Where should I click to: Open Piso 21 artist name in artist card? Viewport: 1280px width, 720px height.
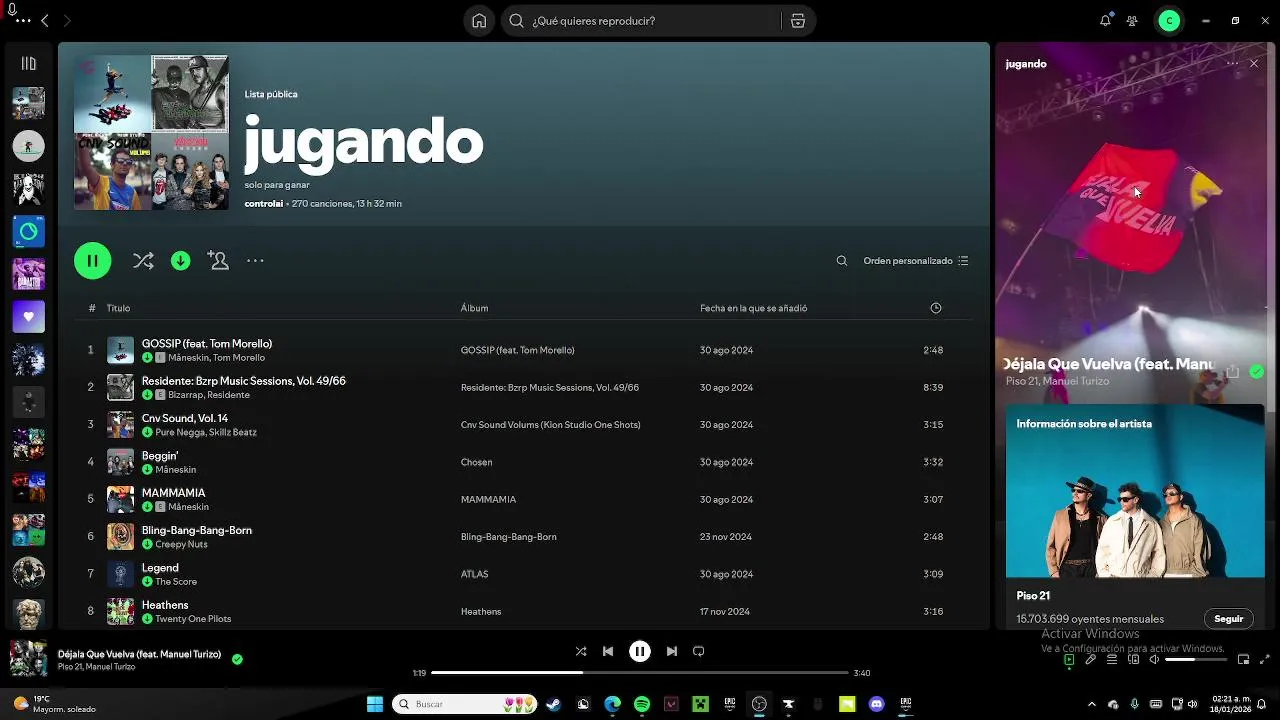tap(1033, 596)
